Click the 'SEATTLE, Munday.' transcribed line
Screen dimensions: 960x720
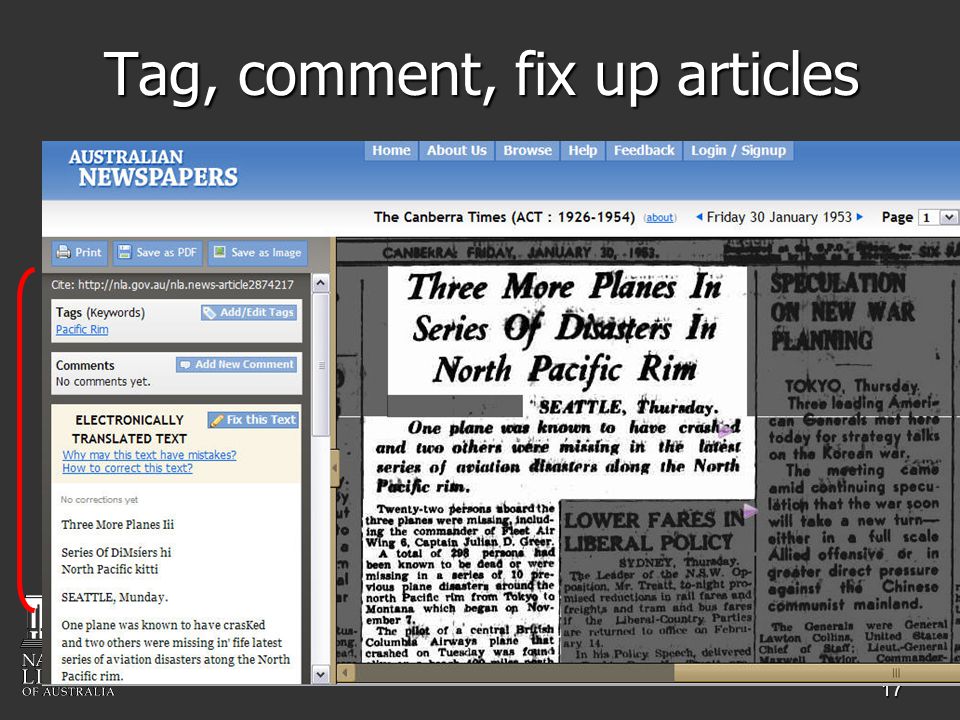pos(114,598)
